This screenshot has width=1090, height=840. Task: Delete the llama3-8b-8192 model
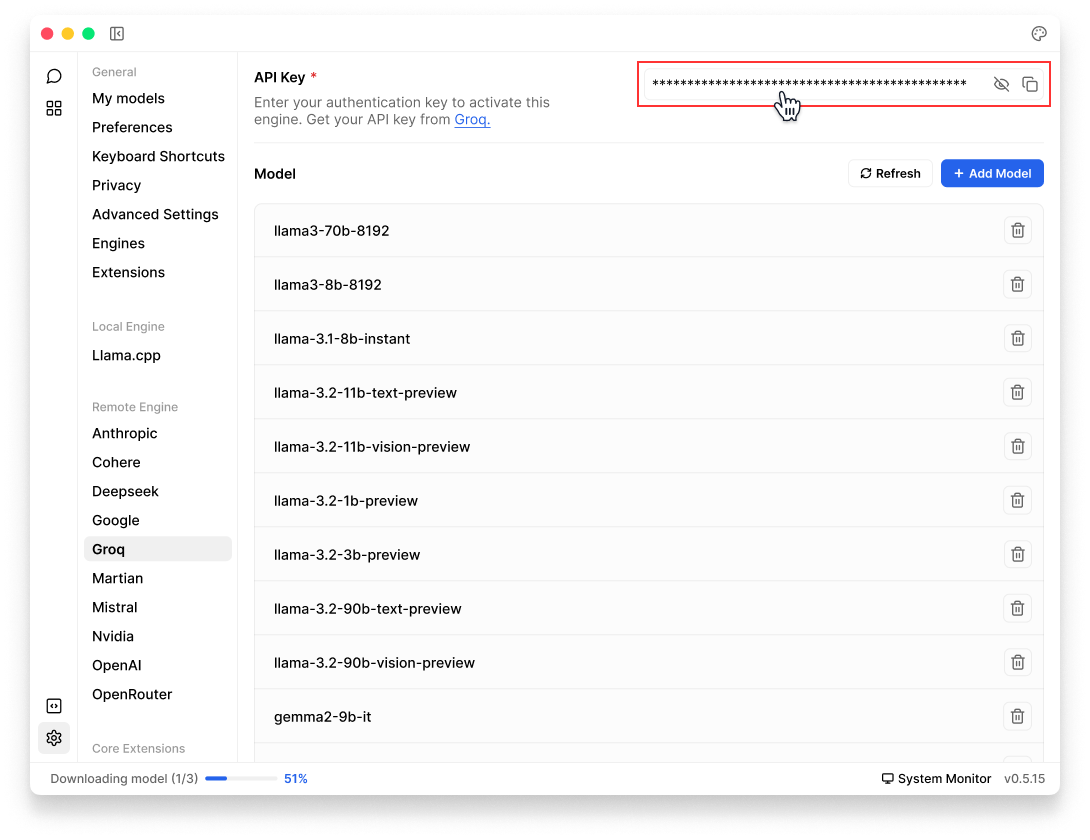tap(1017, 284)
